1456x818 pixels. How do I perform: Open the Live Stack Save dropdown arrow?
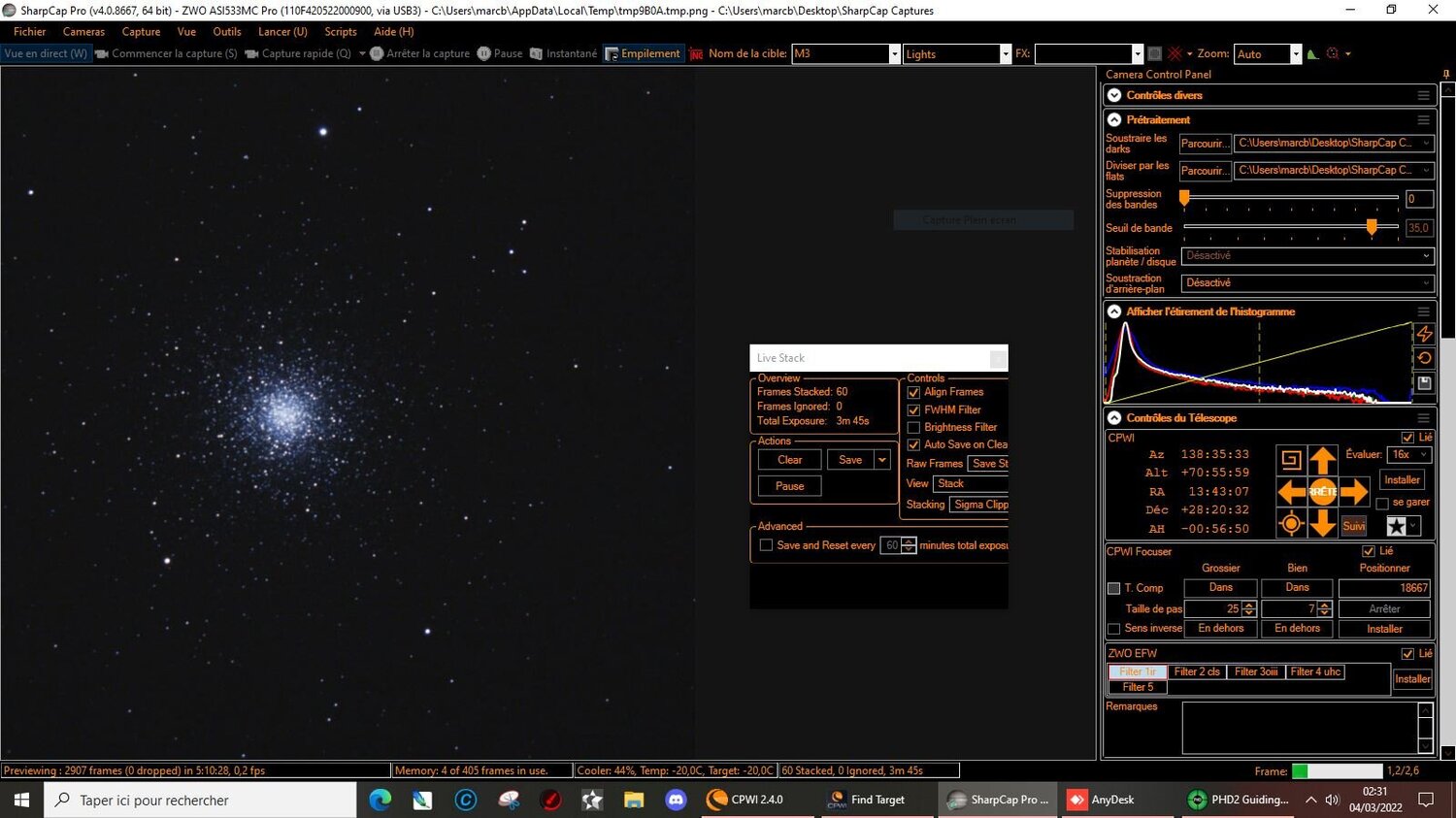tap(882, 460)
